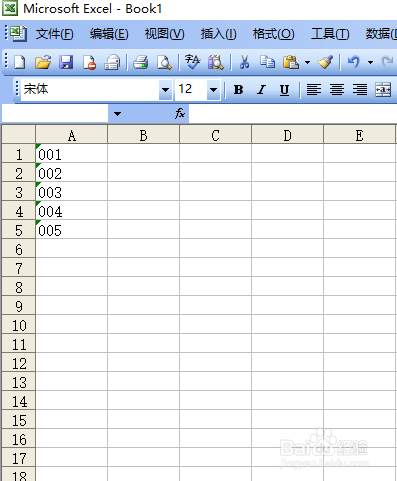Screen dimensions: 397x481
Task: Click the E-mail send icon
Action: pos(112,62)
